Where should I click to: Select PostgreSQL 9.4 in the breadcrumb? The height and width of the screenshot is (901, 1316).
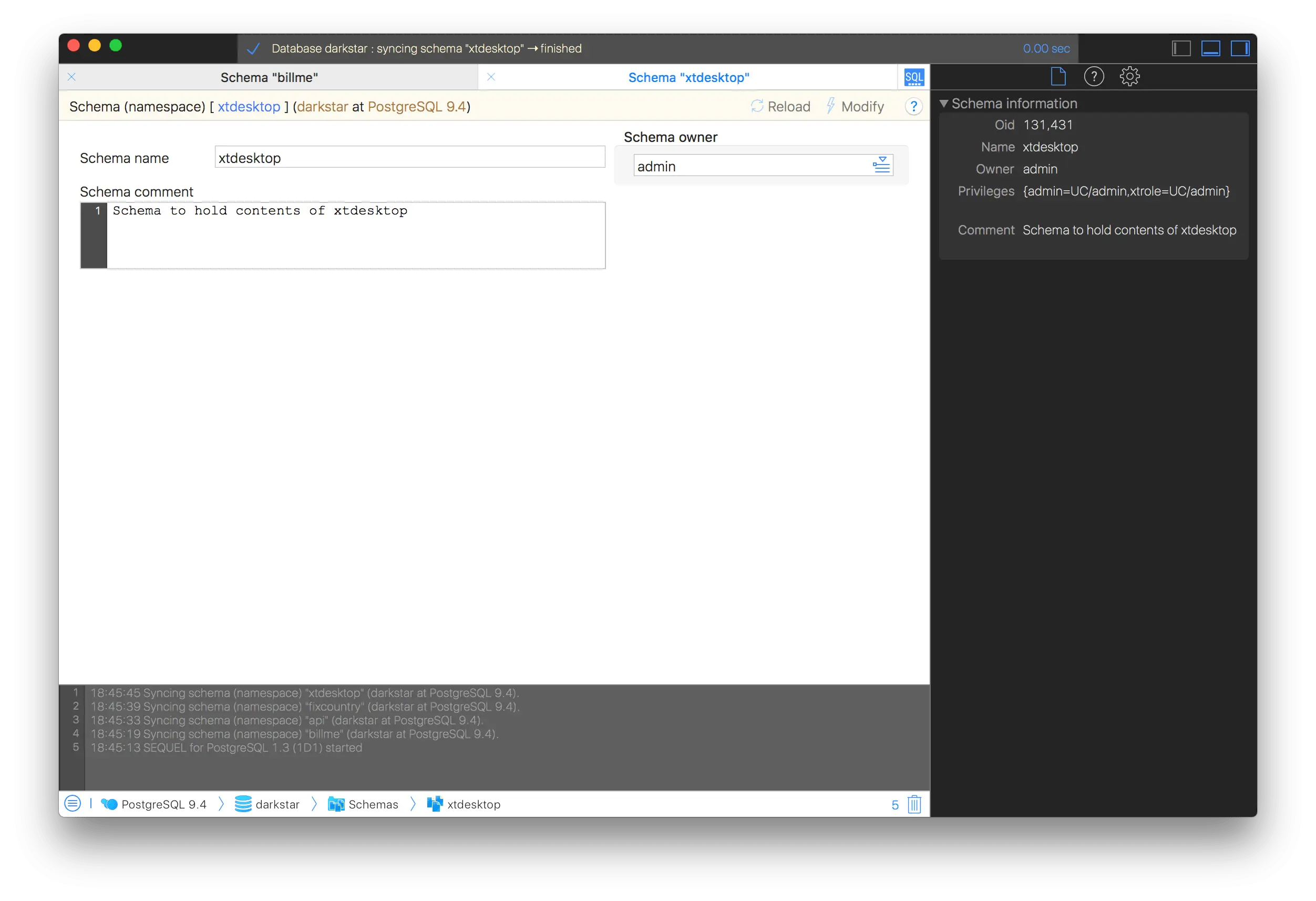point(154,804)
